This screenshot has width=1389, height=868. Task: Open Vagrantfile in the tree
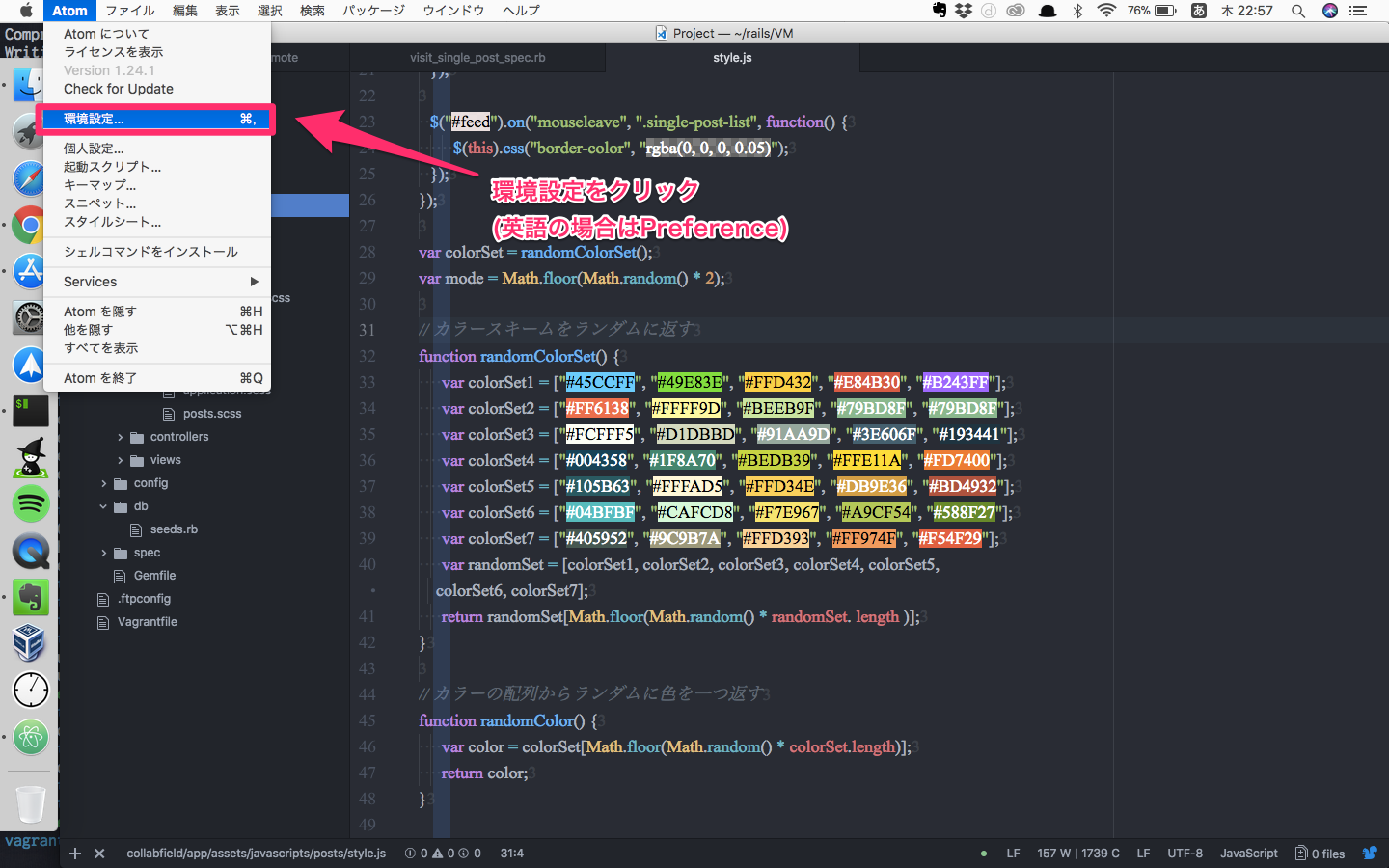[147, 622]
